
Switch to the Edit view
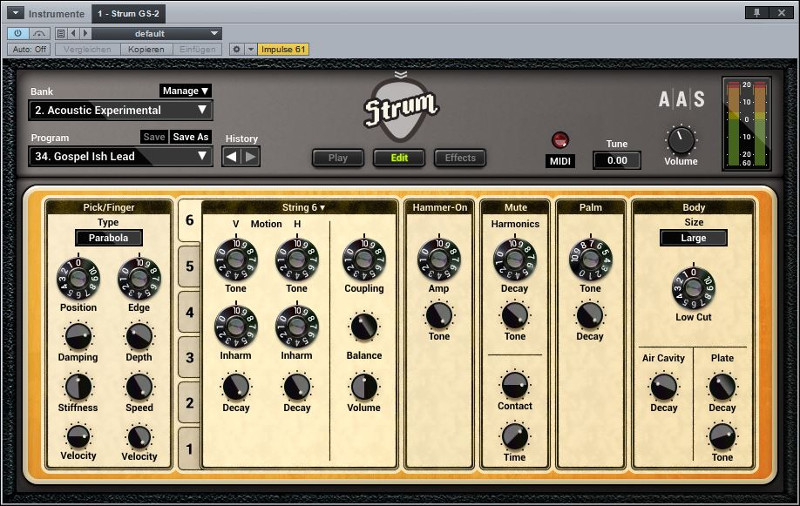click(399, 158)
